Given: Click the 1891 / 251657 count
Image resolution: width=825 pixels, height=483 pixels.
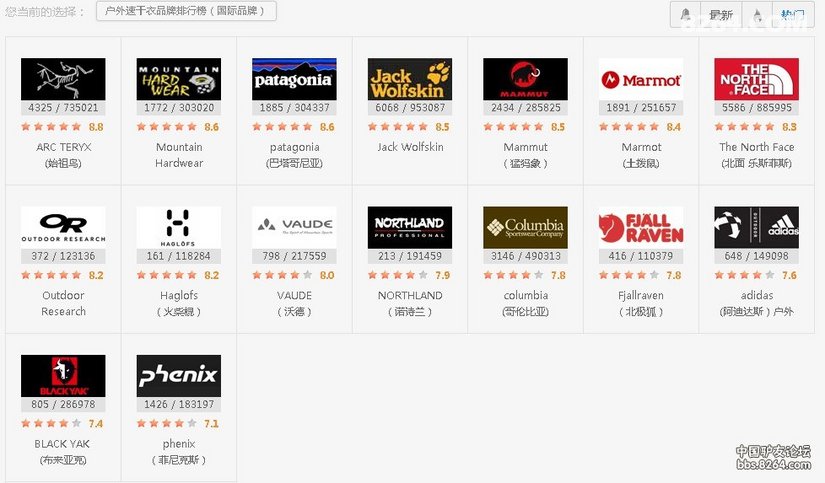Looking at the screenshot, I should [x=641, y=108].
